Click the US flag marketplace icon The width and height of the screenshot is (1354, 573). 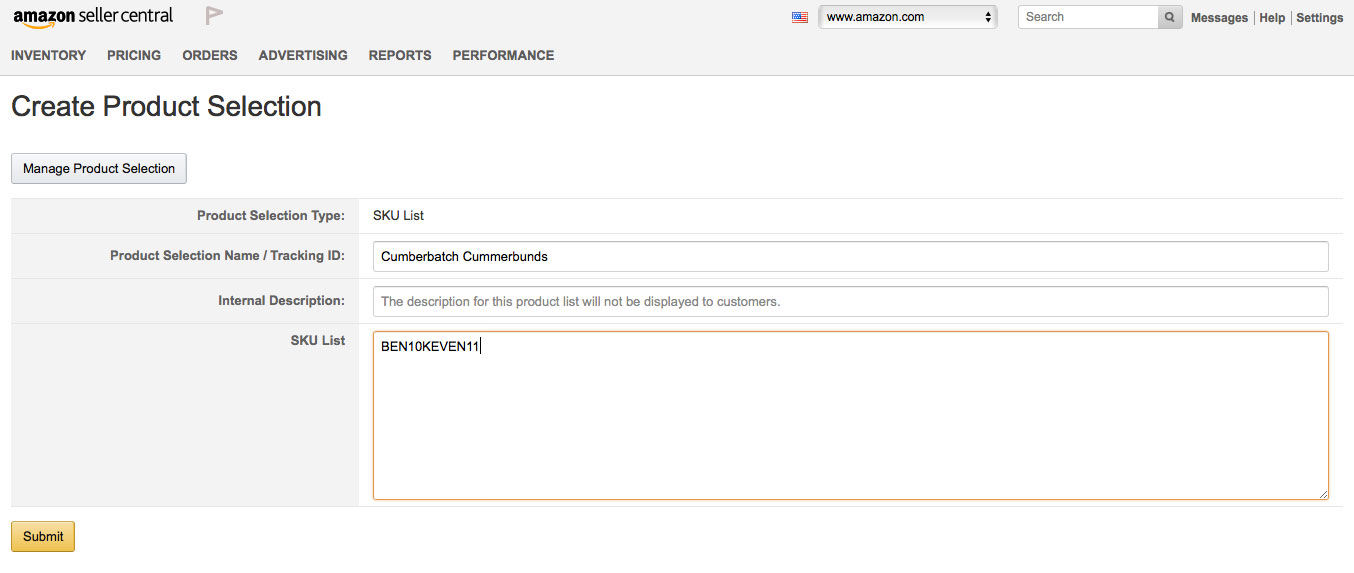click(799, 17)
